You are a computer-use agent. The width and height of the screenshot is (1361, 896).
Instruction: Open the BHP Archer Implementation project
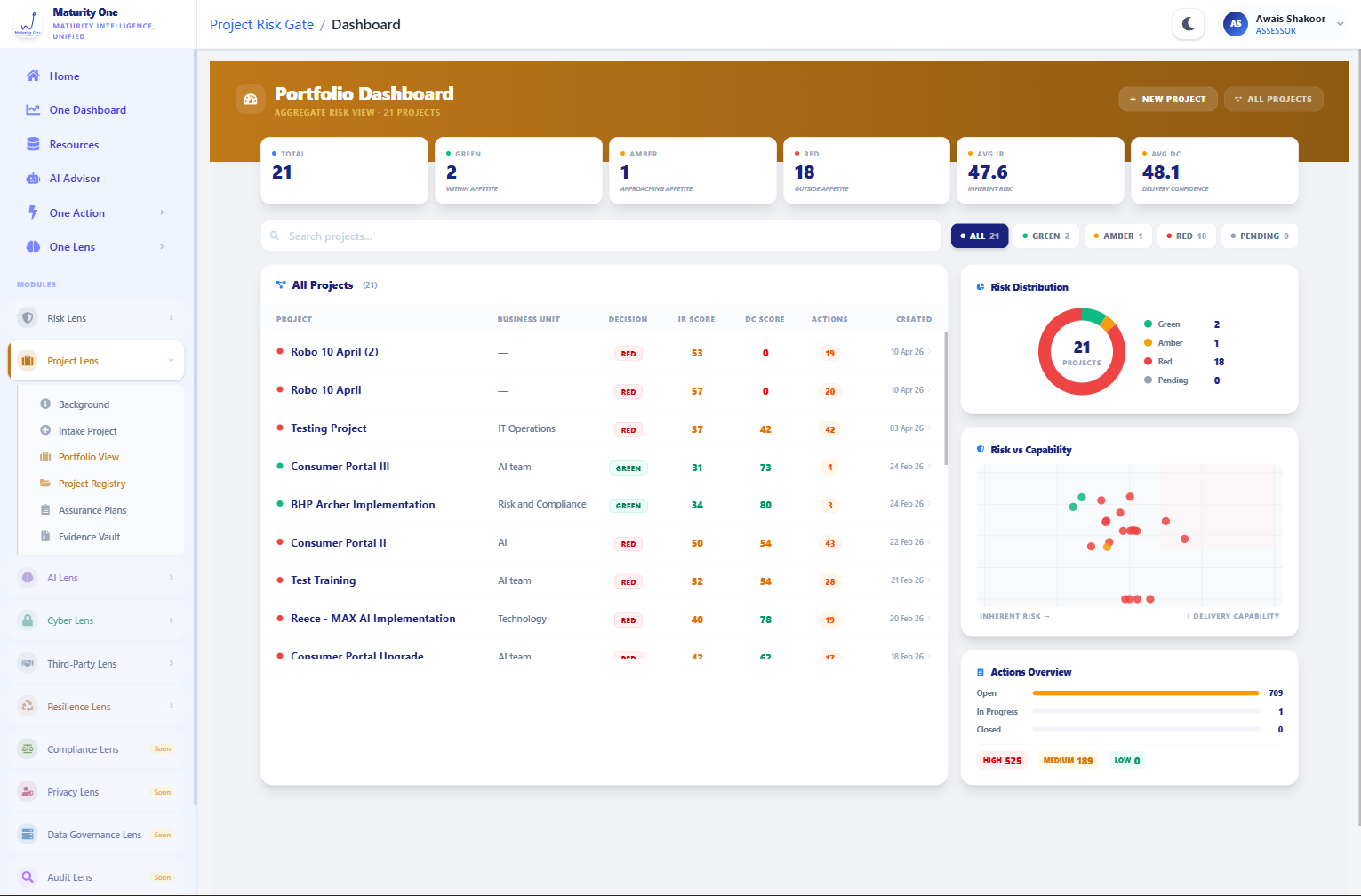pyautogui.click(x=363, y=505)
